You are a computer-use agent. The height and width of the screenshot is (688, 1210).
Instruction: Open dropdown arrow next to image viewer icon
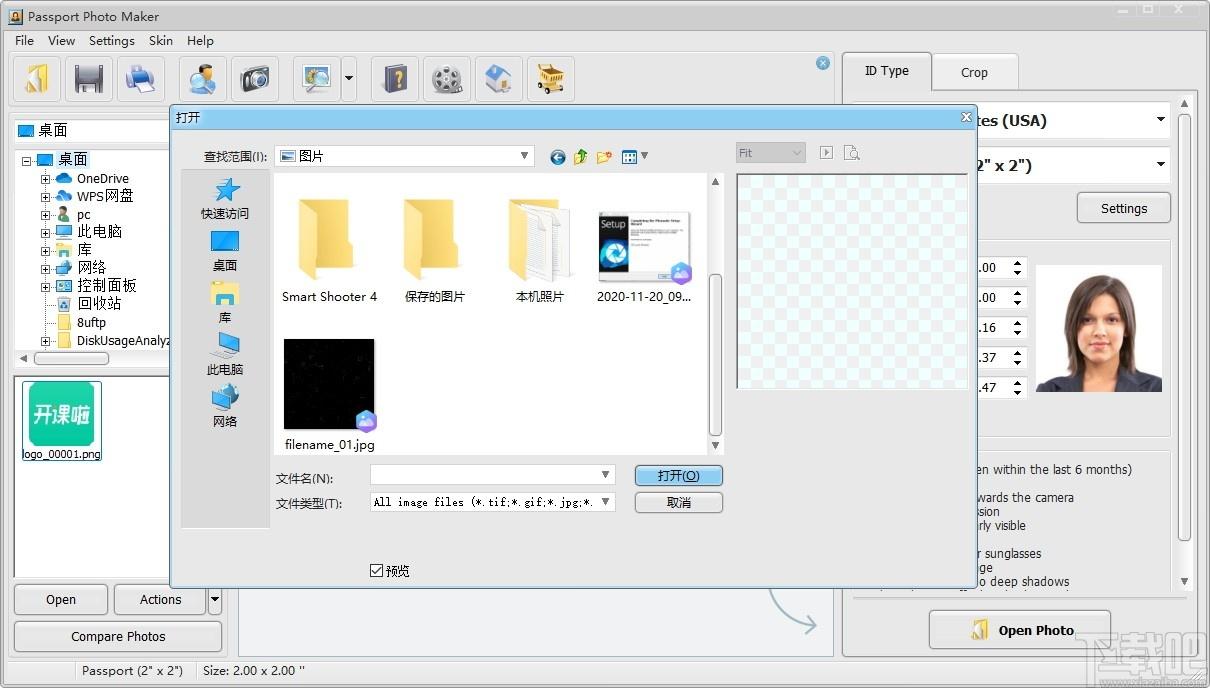click(x=349, y=79)
